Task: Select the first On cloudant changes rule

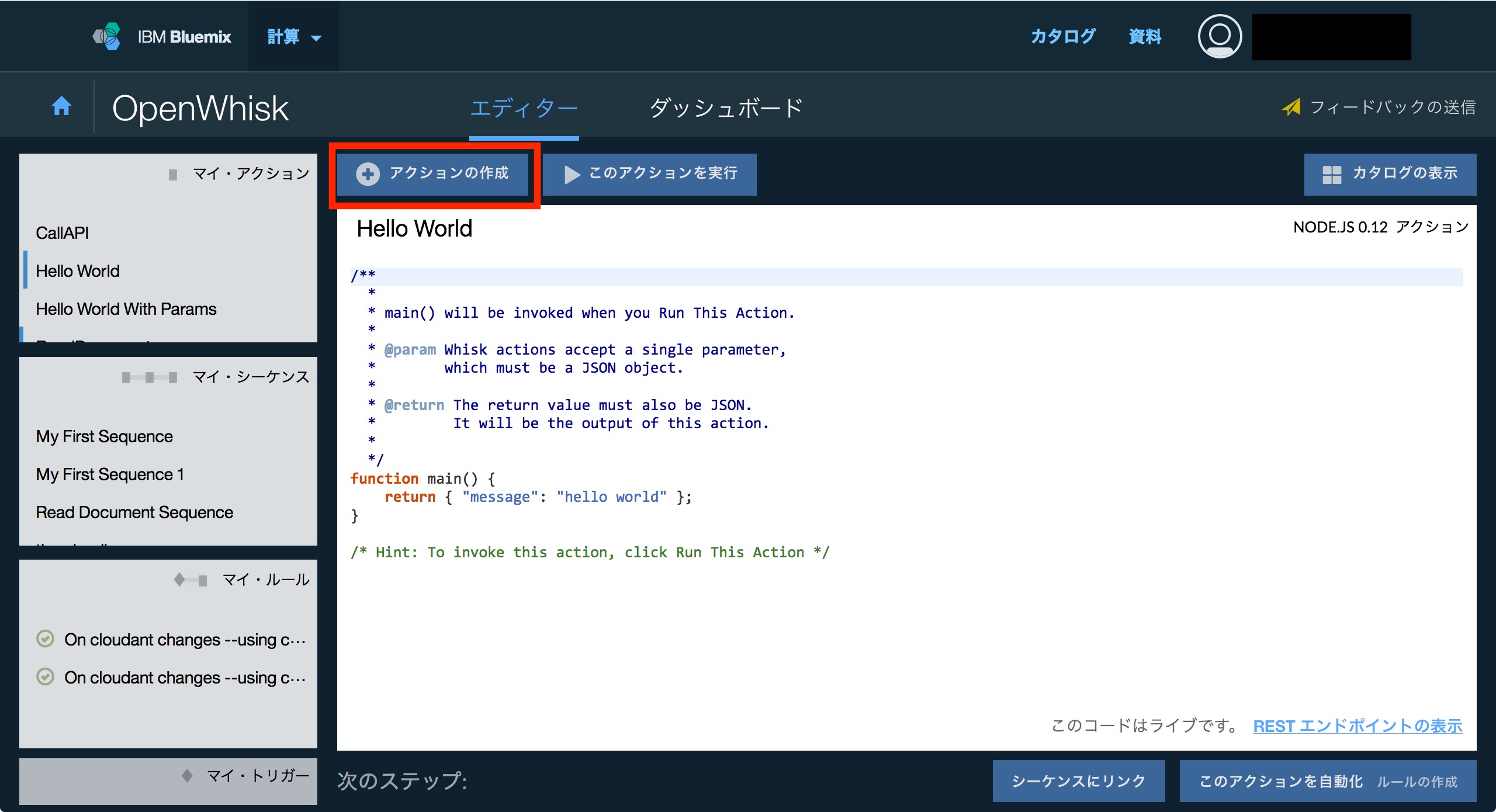Action: click(x=185, y=640)
